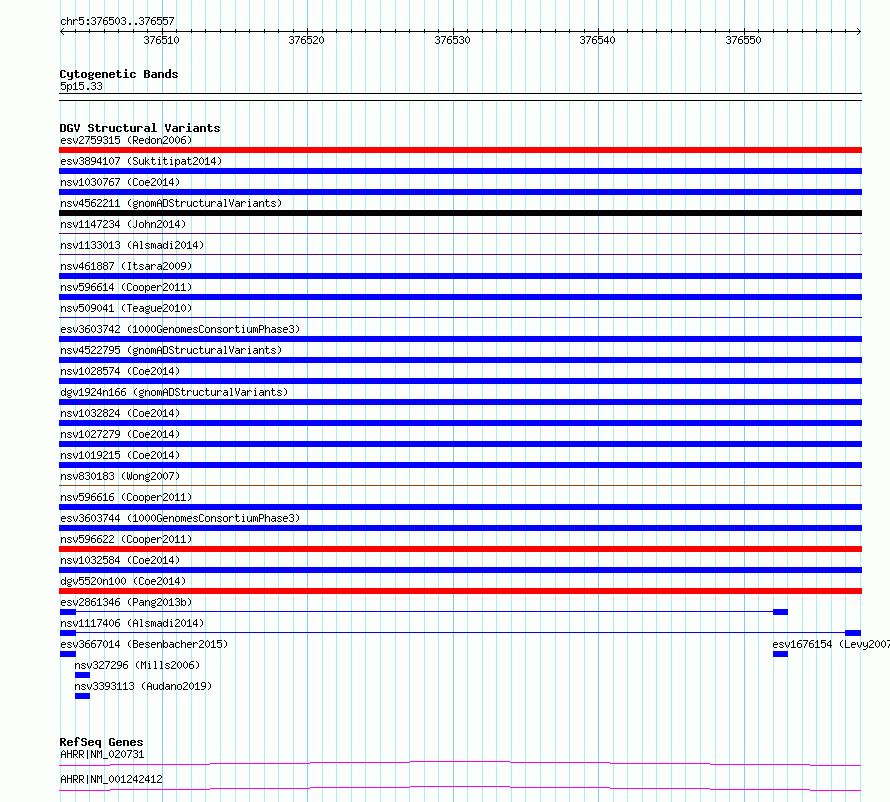Click ruler position 376550

(x=743, y=40)
